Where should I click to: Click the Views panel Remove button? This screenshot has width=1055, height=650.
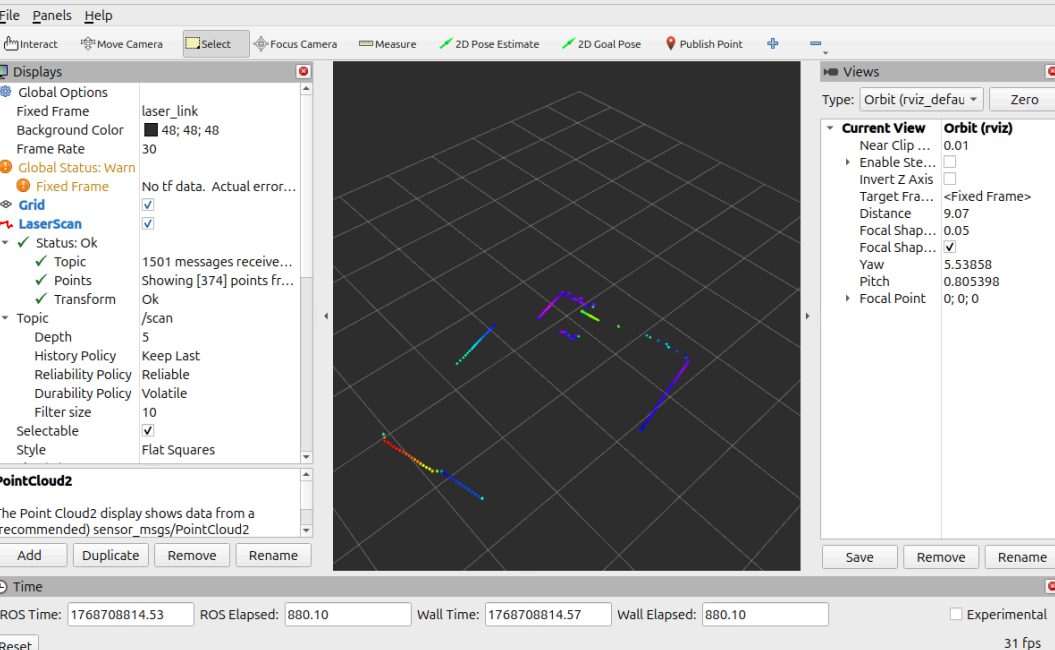[x=941, y=557]
